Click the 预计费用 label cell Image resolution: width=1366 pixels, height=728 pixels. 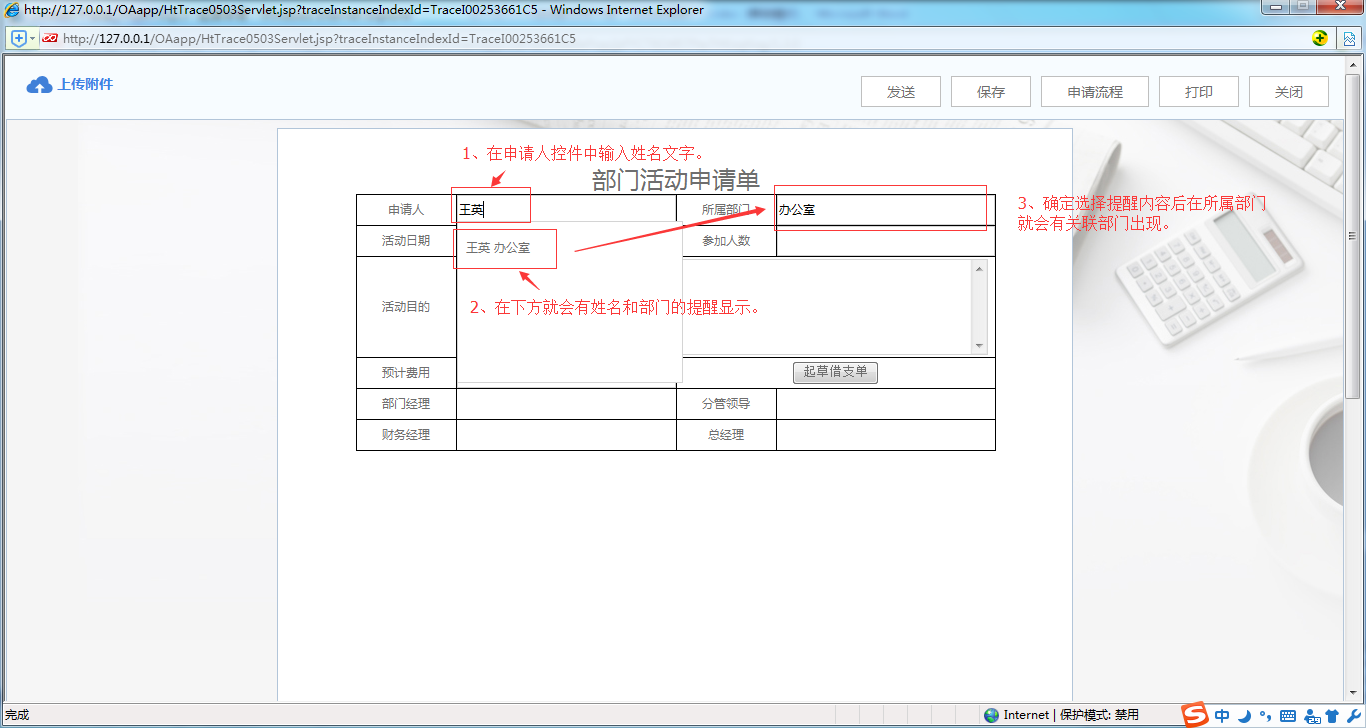coord(406,373)
